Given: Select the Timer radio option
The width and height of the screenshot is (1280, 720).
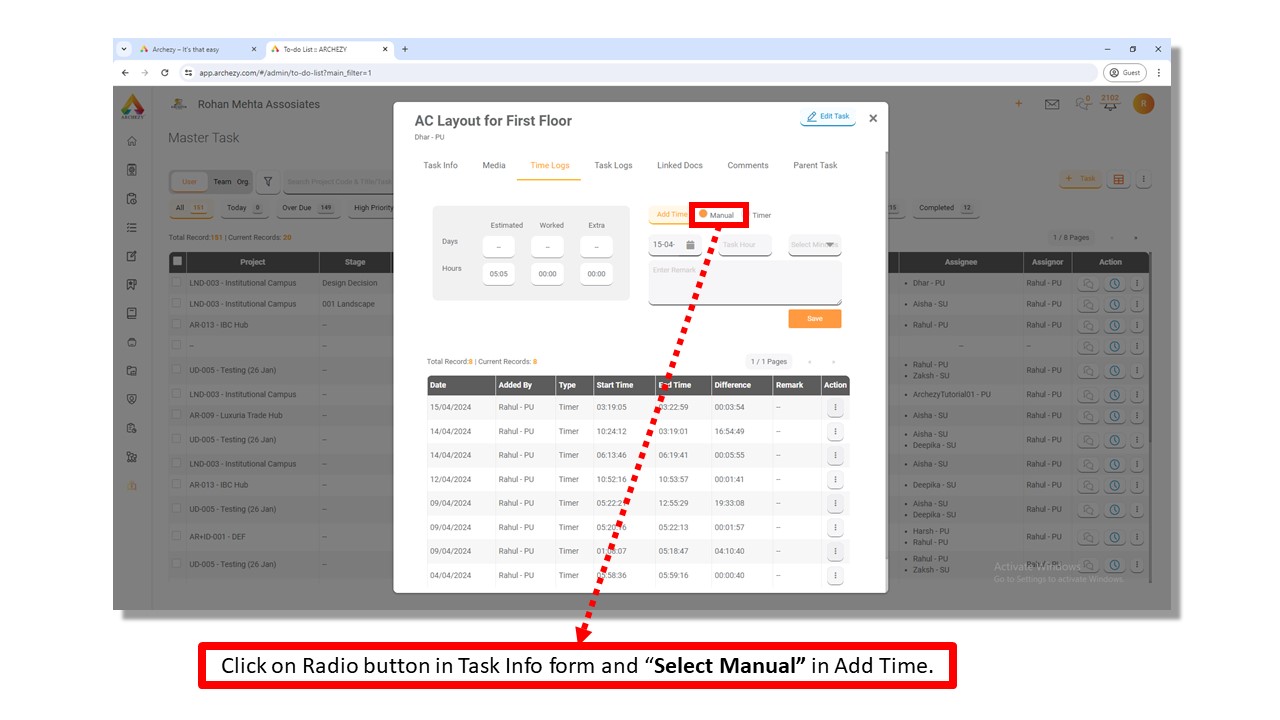Looking at the screenshot, I should 761,215.
